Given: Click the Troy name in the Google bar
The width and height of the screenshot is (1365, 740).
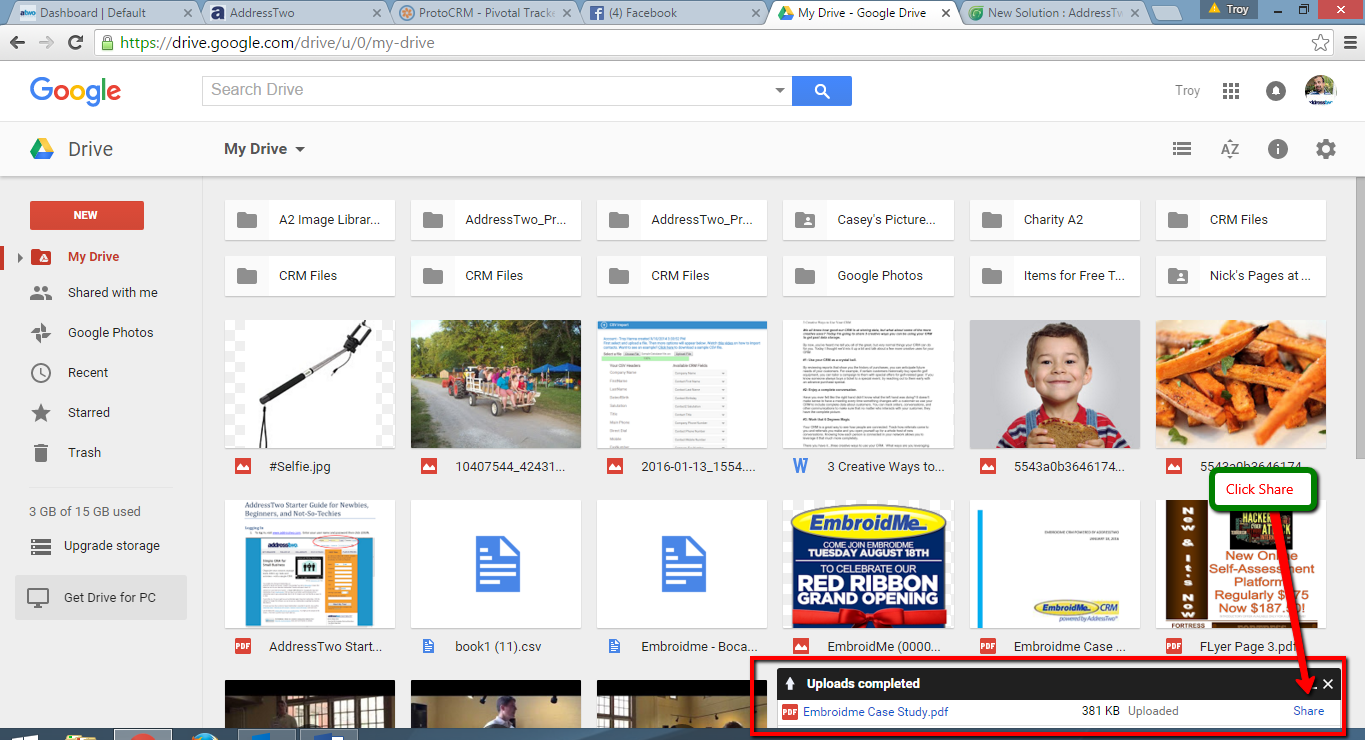Looking at the screenshot, I should pos(1187,90).
